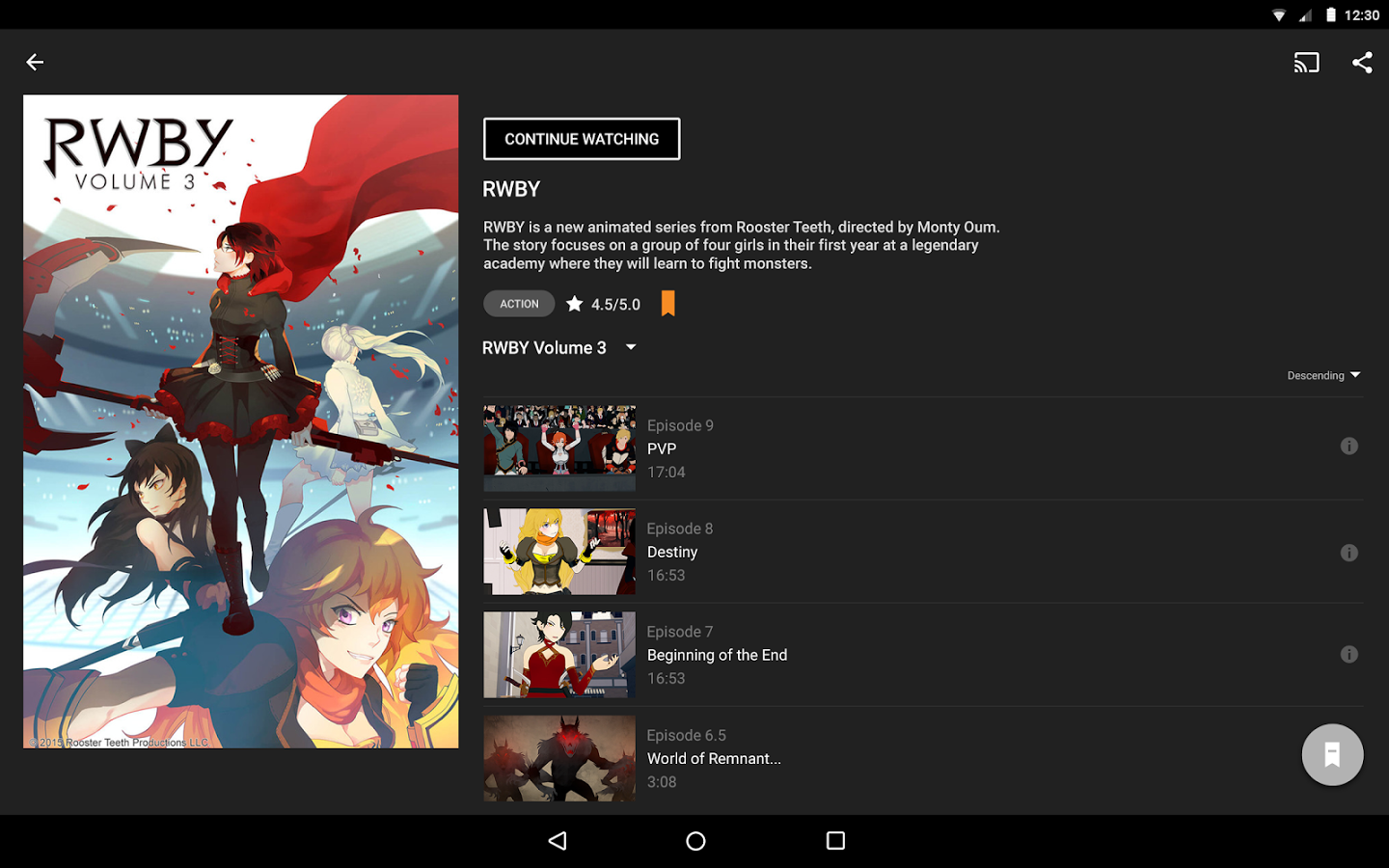Select the 'PVP' episode title
This screenshot has width=1389, height=868.
[x=662, y=448]
